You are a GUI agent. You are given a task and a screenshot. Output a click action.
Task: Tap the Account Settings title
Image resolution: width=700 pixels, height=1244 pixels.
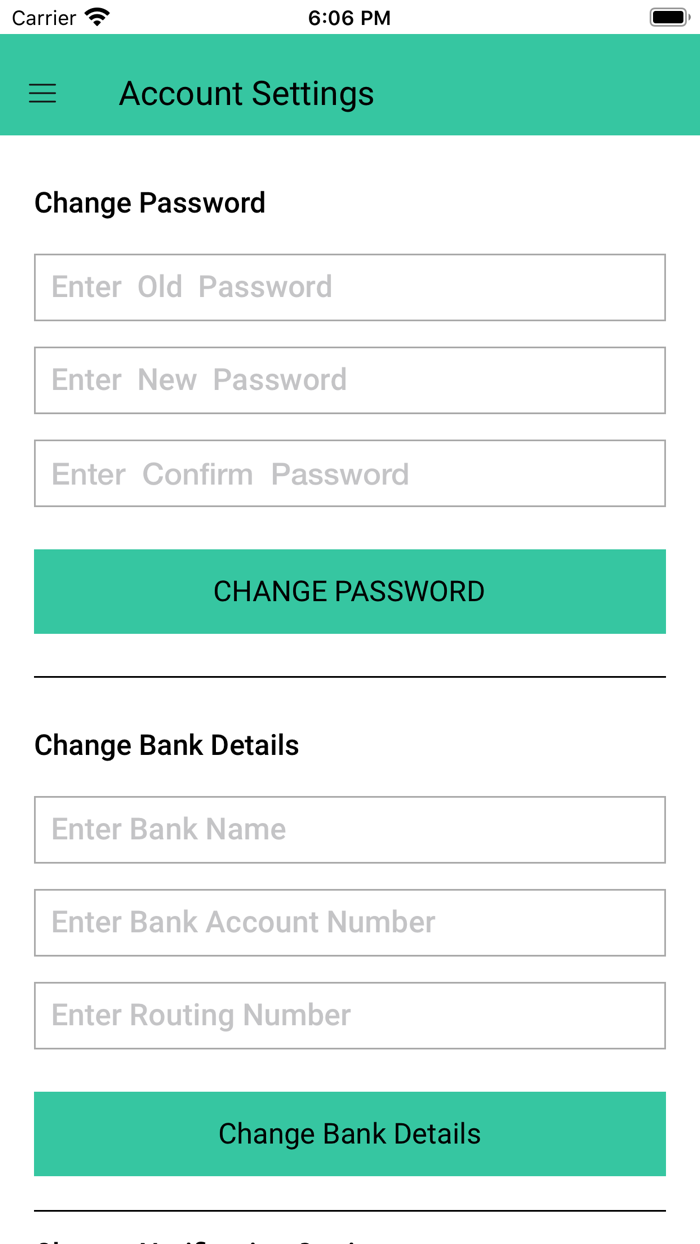[x=246, y=94]
